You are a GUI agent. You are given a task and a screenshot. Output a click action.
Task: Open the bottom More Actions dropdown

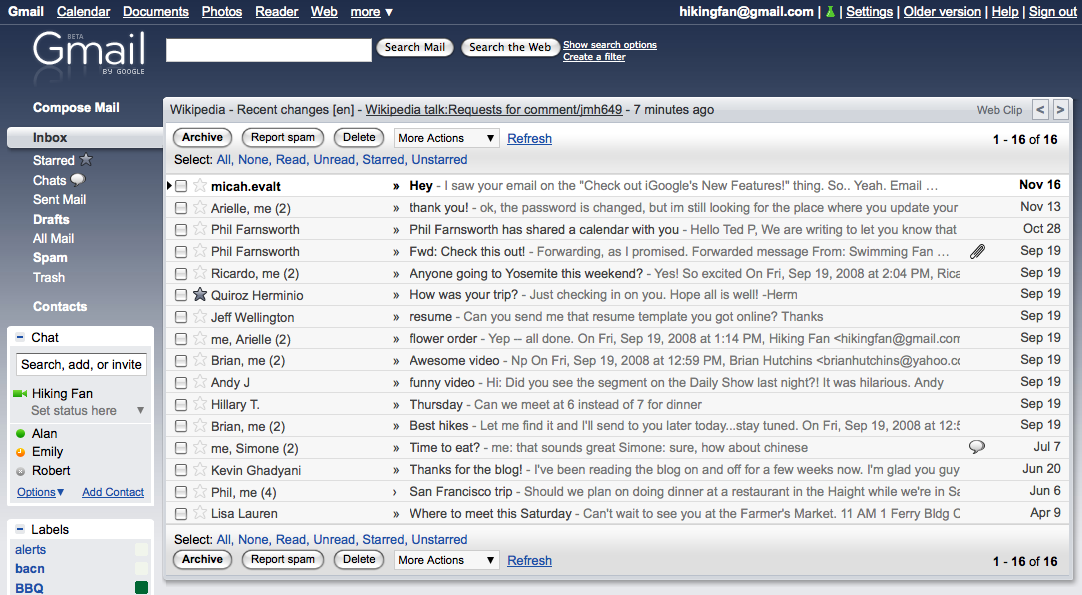446,560
